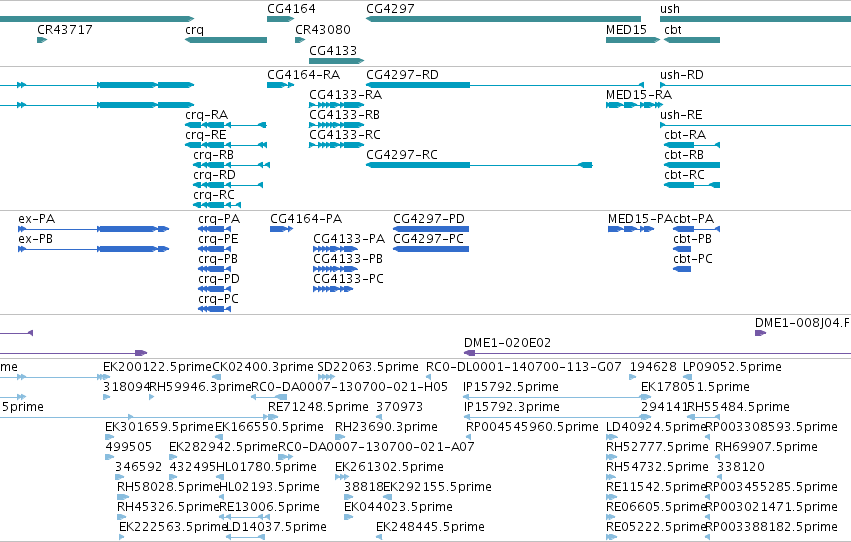Open the crq-PA protein label
The height and width of the screenshot is (542, 851).
219,219
